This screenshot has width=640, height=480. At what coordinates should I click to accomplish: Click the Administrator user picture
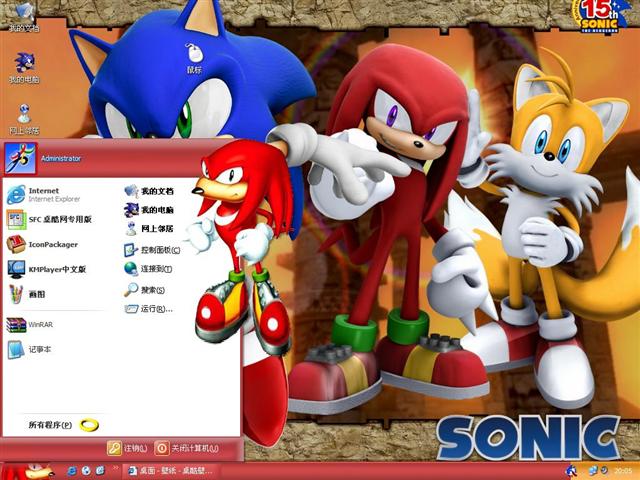[20, 158]
